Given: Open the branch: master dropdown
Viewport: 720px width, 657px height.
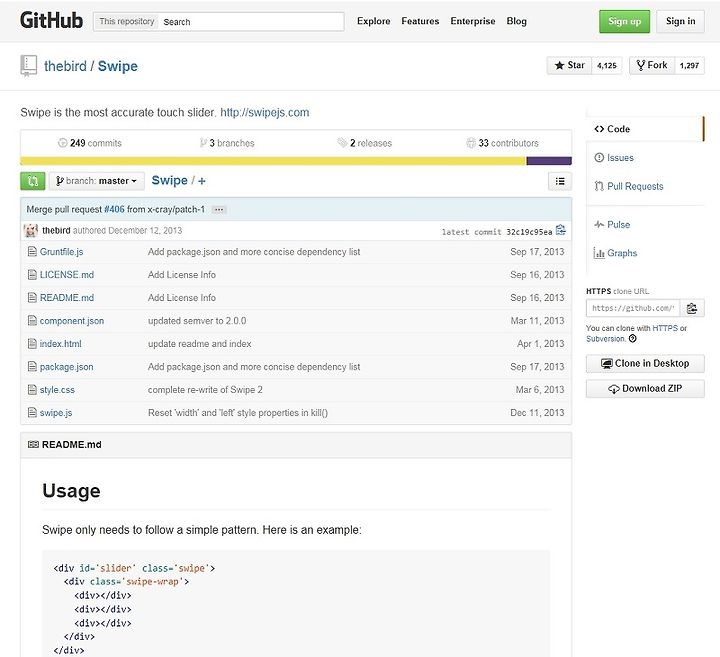Looking at the screenshot, I should [97, 181].
